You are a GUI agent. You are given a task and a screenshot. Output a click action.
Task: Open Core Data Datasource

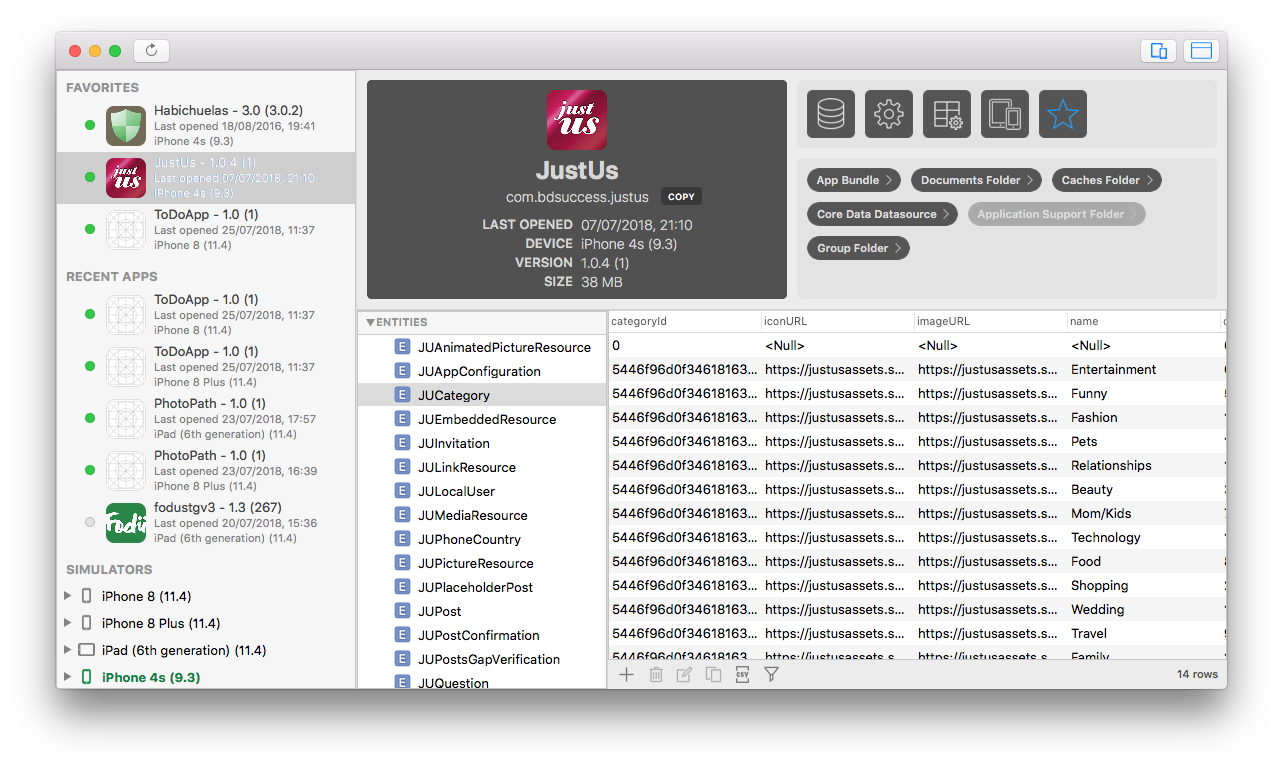[882, 214]
